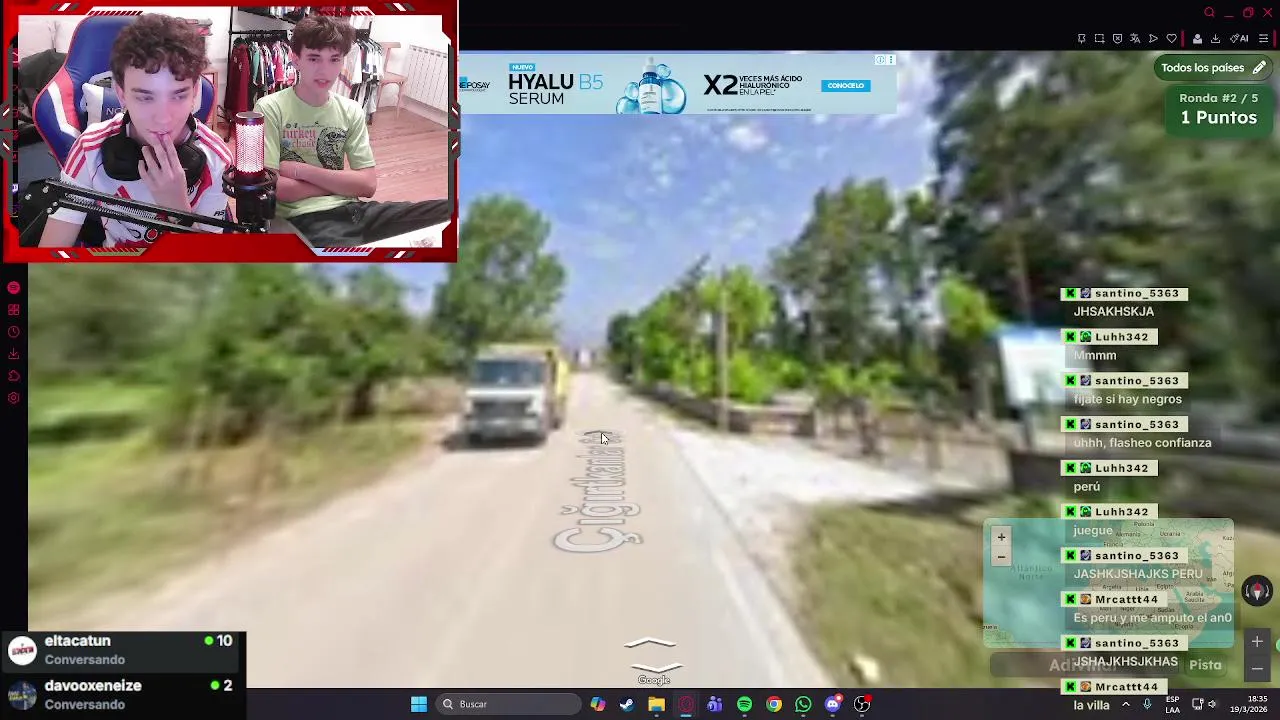This screenshot has height=720, width=1280.
Task: Click the pencil icon beside Todos los países
Action: (x=1259, y=68)
